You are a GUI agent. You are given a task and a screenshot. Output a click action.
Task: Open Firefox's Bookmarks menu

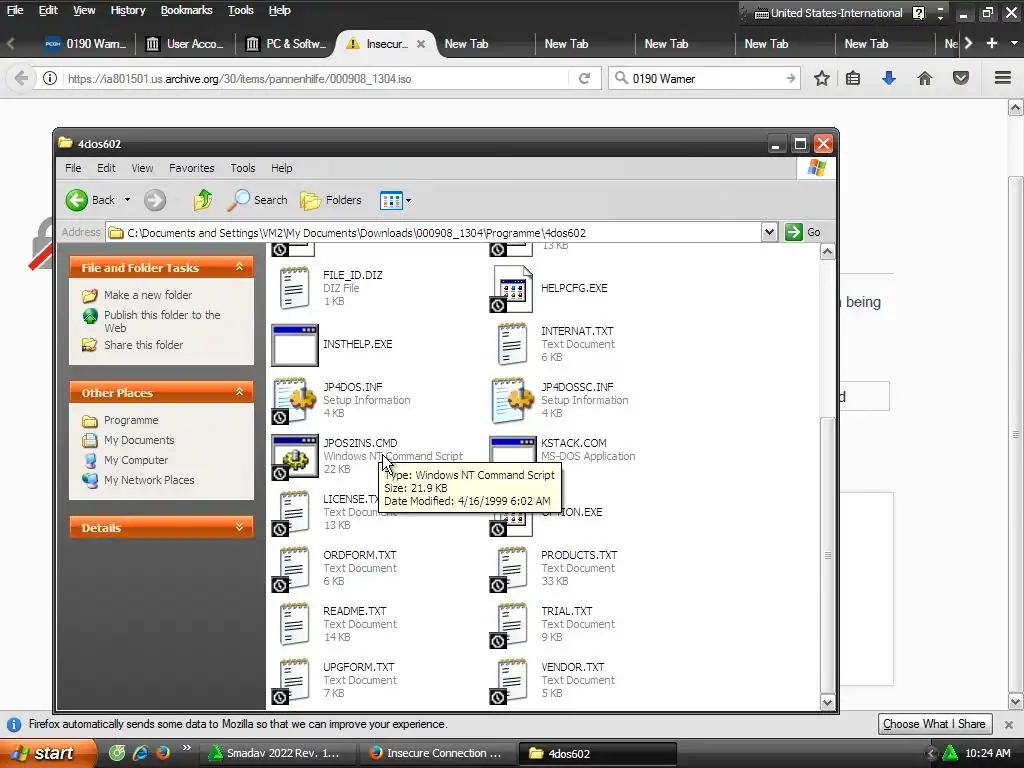click(186, 10)
